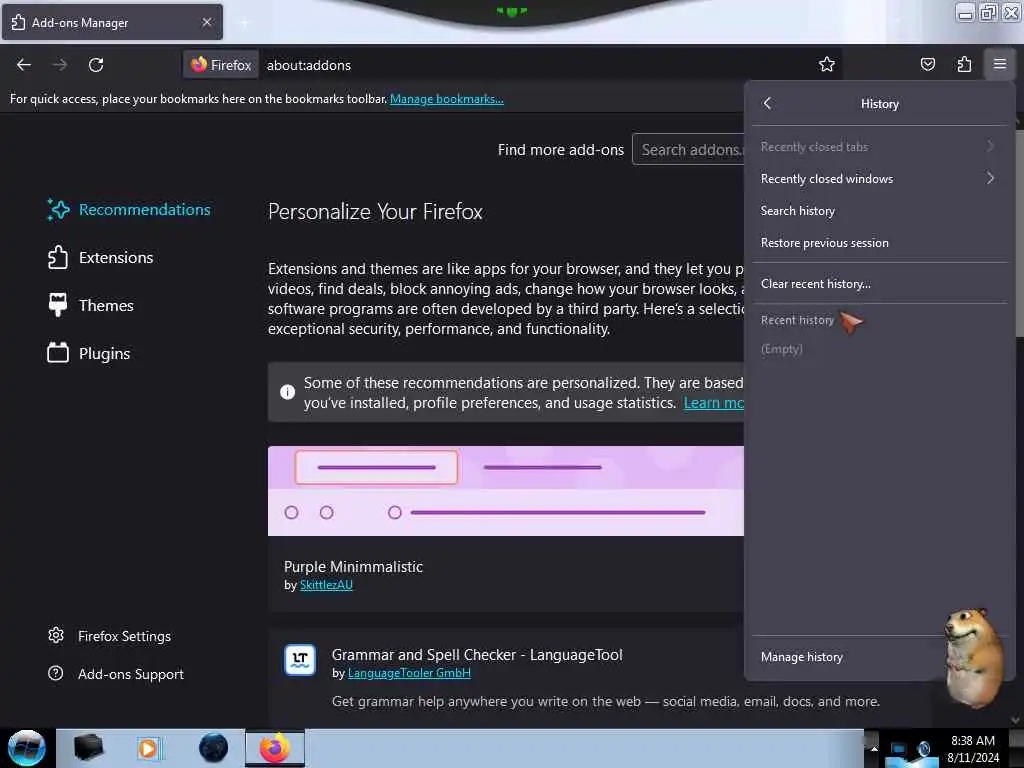Follow the Manage bookmarks link
This screenshot has width=1024, height=768.
point(447,99)
